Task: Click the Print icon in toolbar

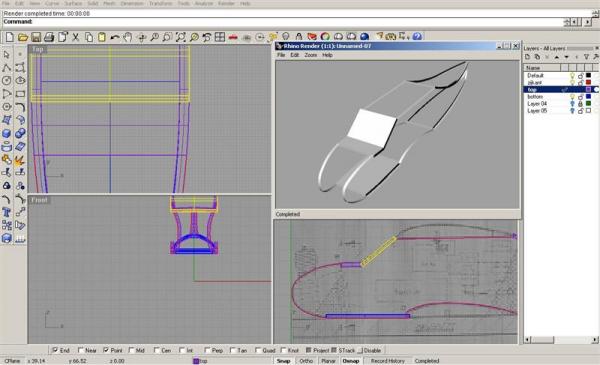Action: tap(49, 37)
